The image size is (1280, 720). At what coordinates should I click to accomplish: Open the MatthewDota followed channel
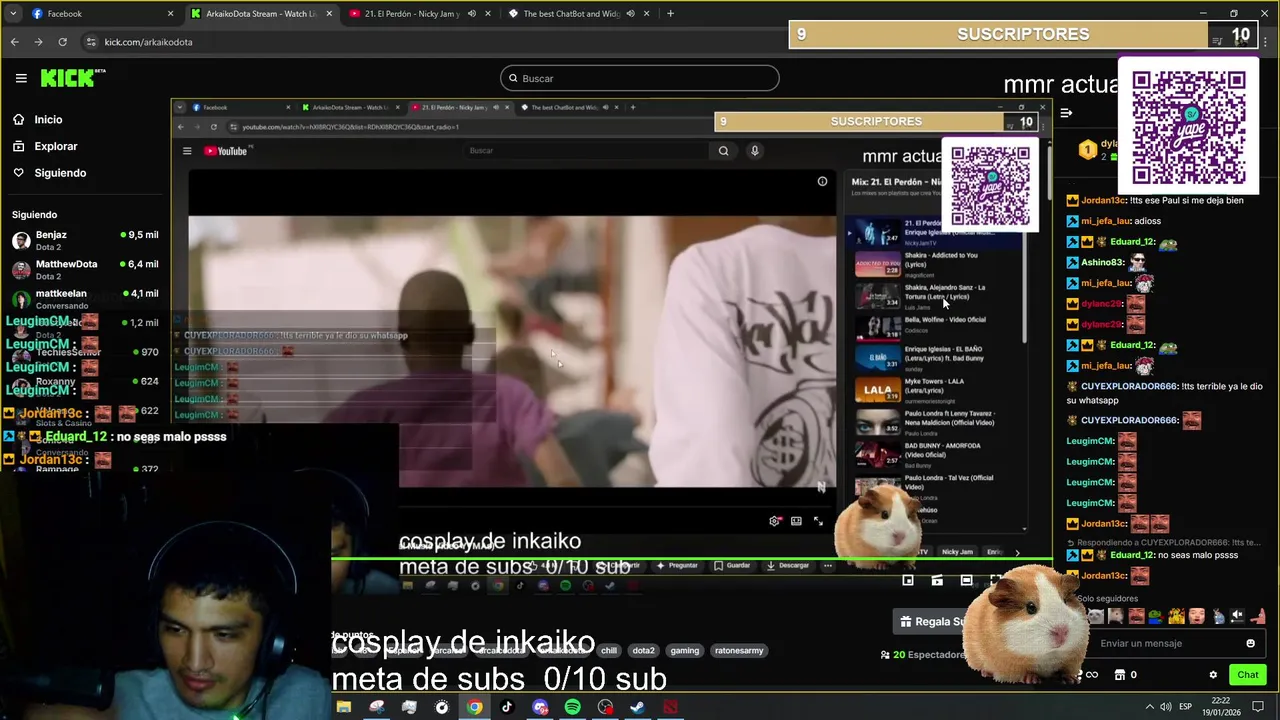[85, 270]
